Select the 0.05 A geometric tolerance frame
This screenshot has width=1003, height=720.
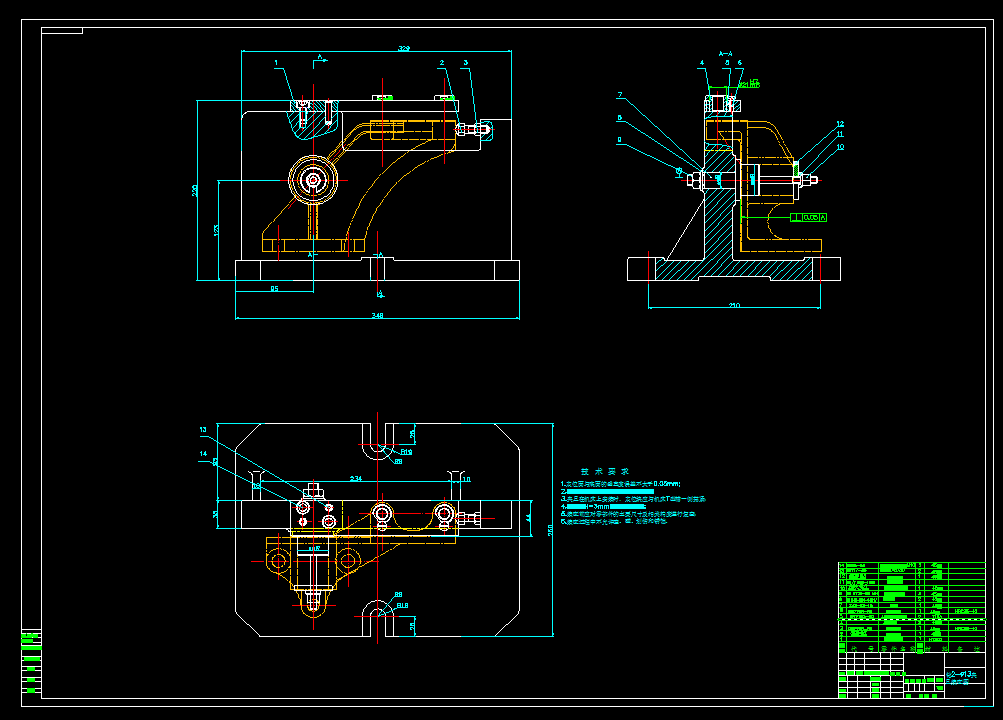[809, 218]
